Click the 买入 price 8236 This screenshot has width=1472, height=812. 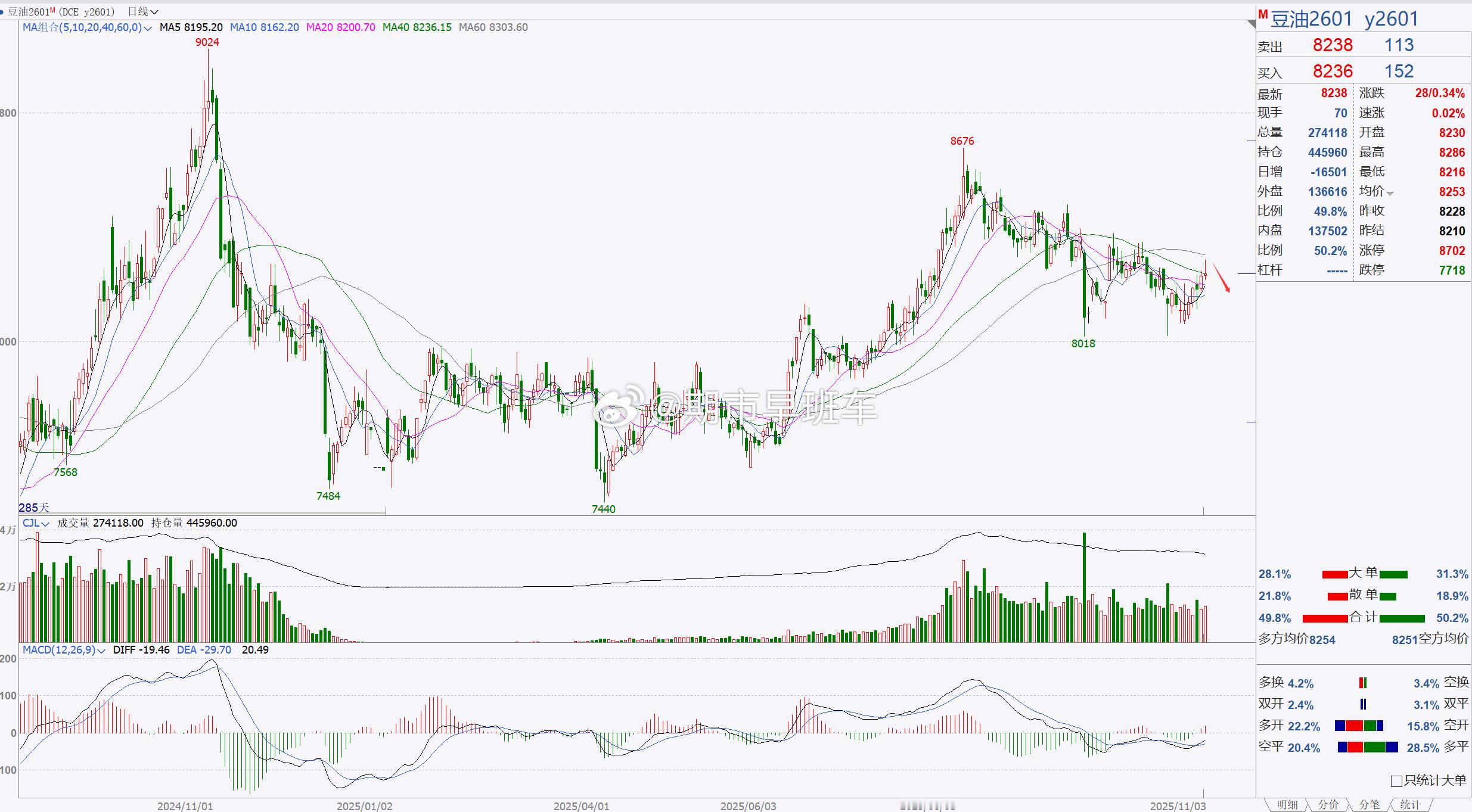[x=1333, y=71]
